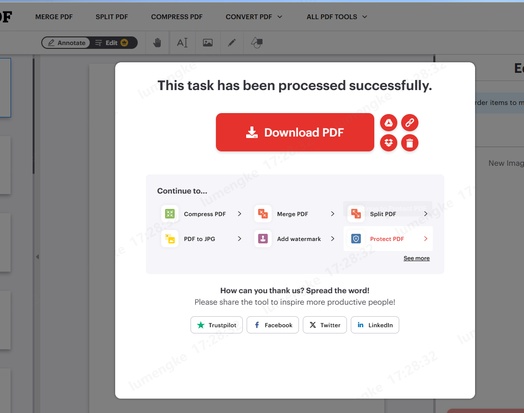Switch to Edit mode
Screen dimensions: 524x413
tap(113, 43)
